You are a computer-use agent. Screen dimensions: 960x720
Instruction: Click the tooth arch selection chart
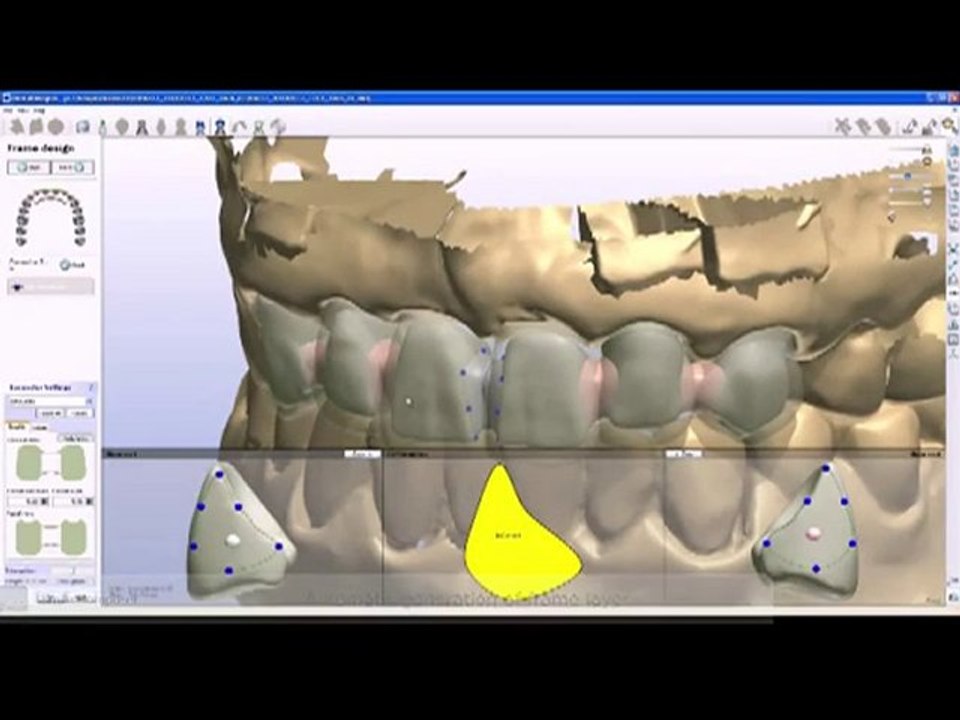pos(51,217)
